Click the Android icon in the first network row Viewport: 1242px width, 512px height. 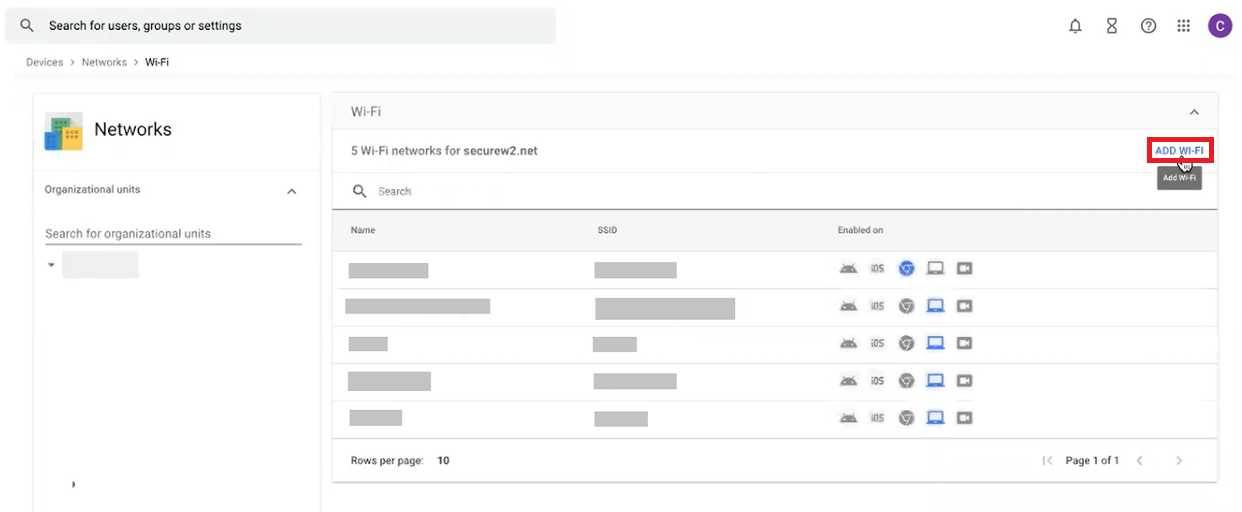tap(848, 268)
